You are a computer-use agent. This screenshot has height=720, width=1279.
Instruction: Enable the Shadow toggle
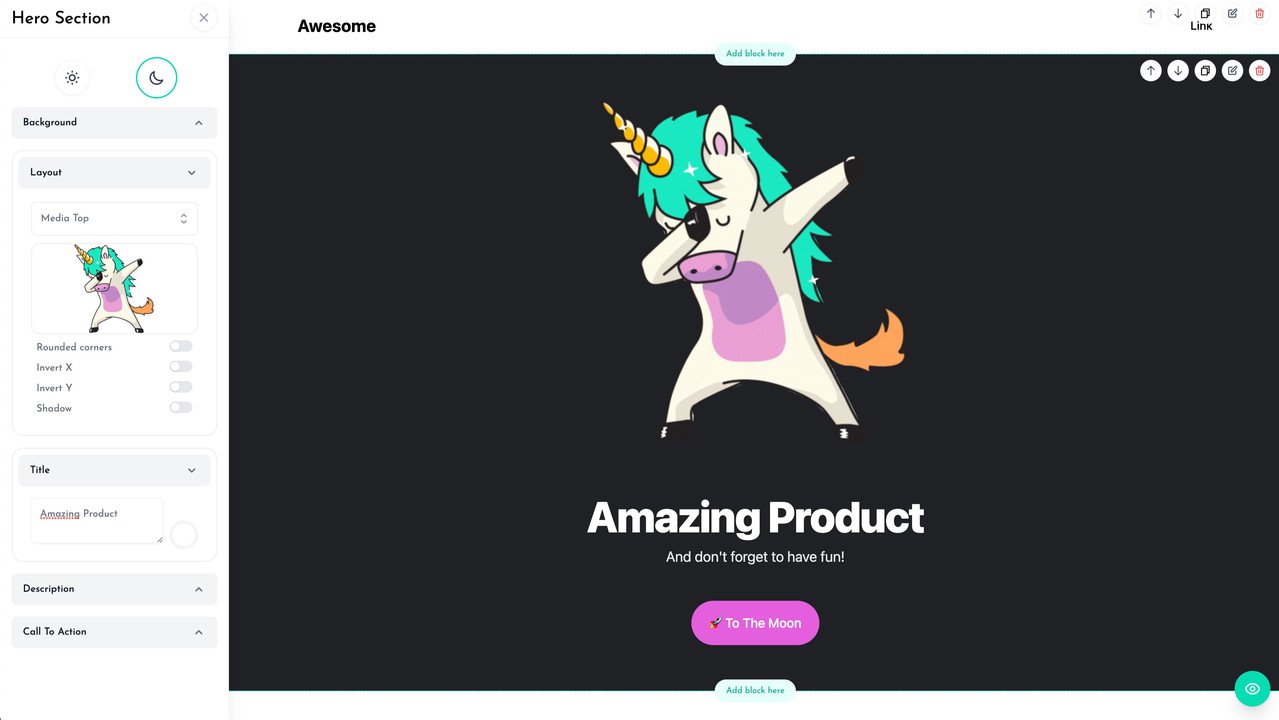[180, 408]
